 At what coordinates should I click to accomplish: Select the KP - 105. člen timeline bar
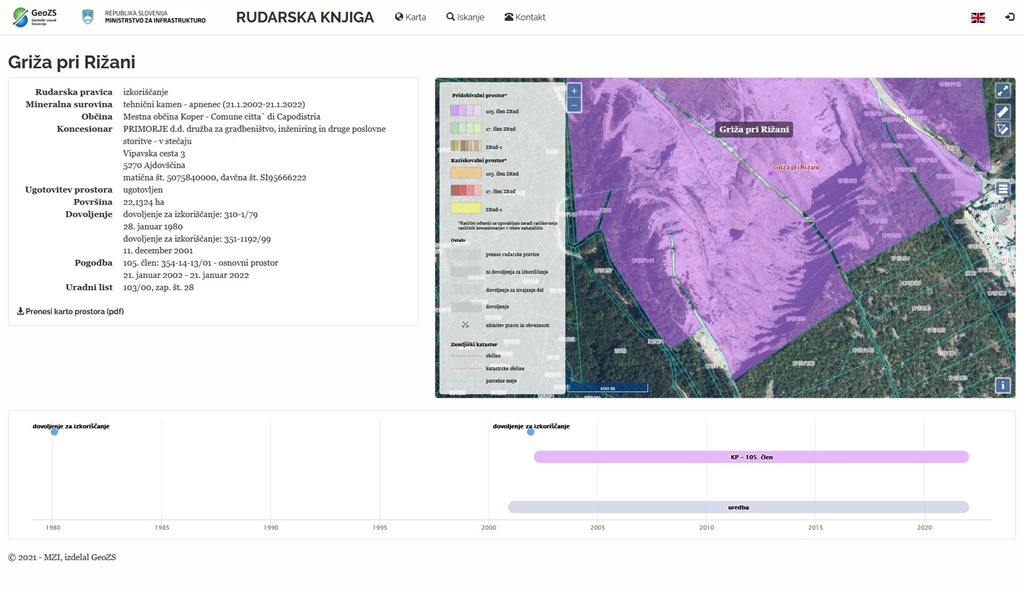click(x=751, y=457)
